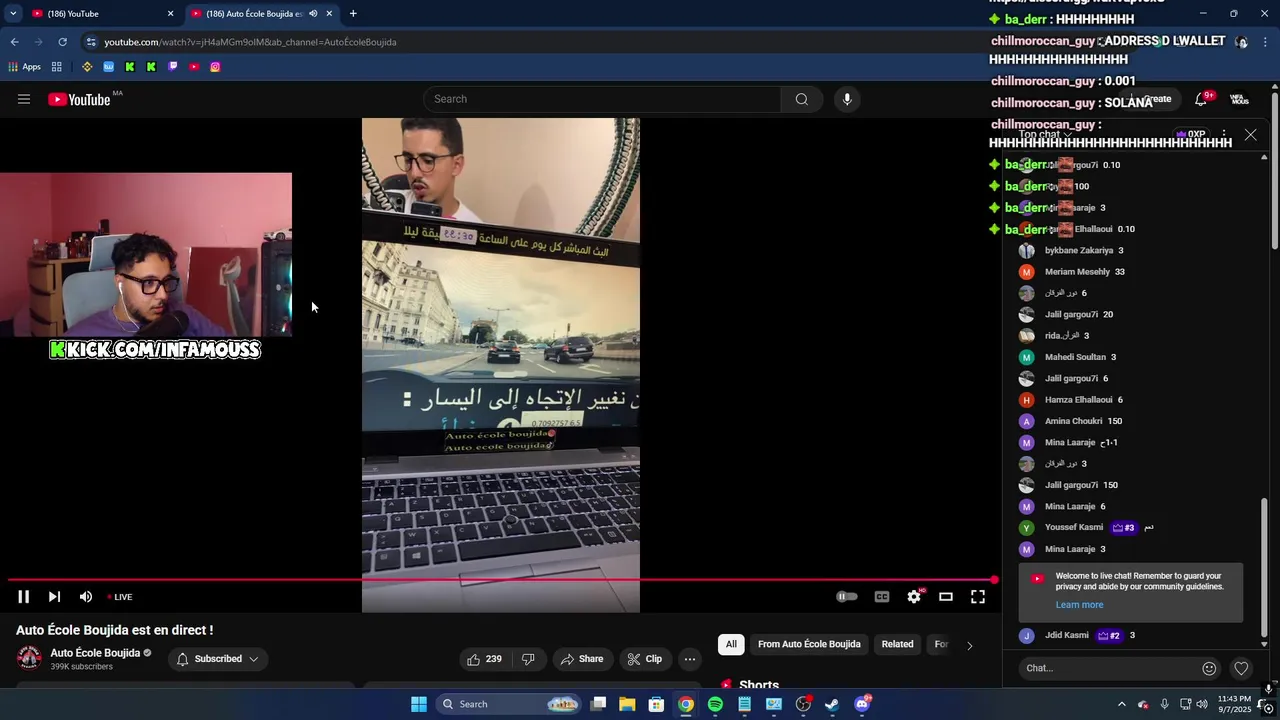The height and width of the screenshot is (720, 1280).
Task: Click the search magnifier button
Action: [801, 99]
